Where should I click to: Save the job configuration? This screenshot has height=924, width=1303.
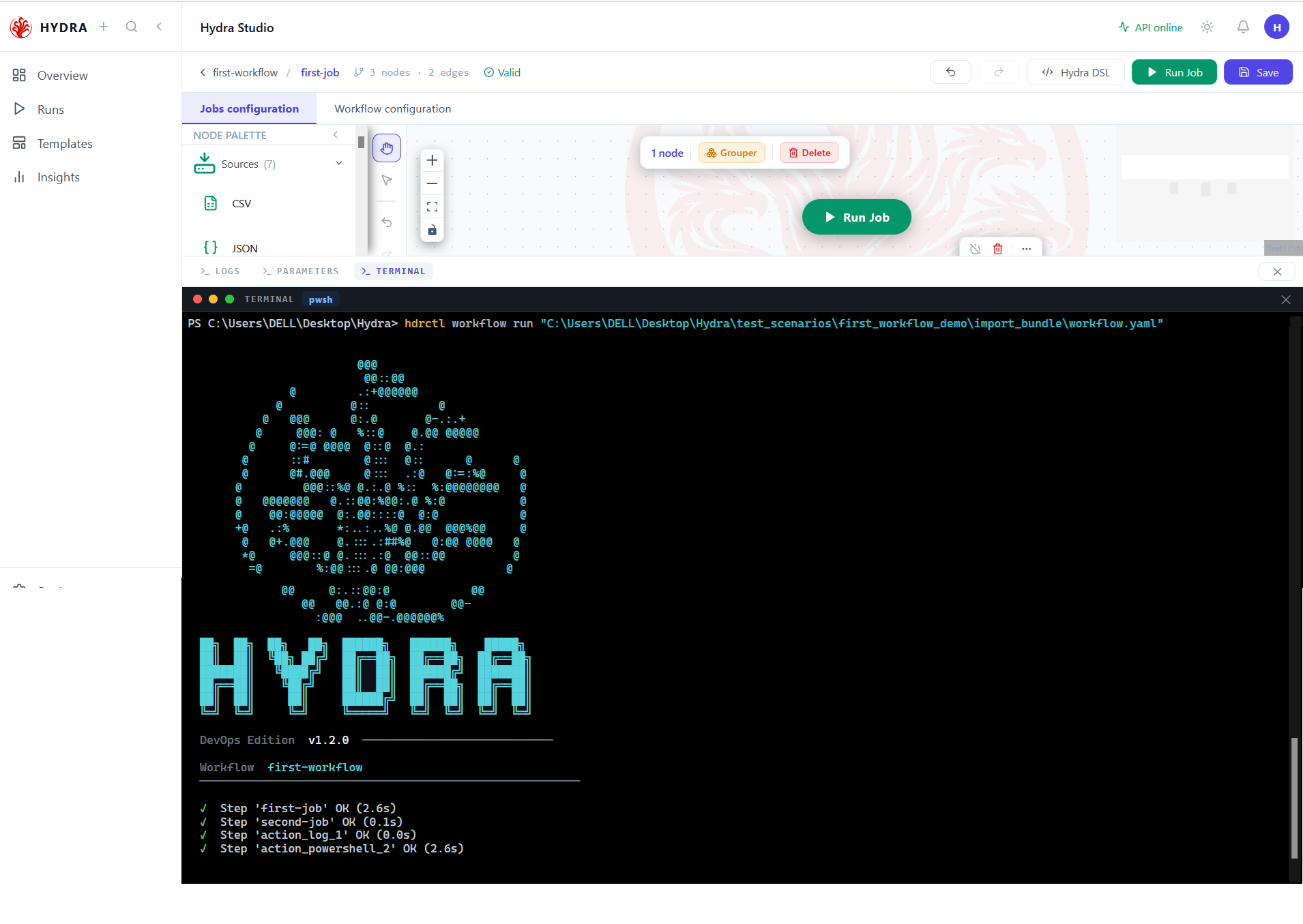[x=1258, y=72]
